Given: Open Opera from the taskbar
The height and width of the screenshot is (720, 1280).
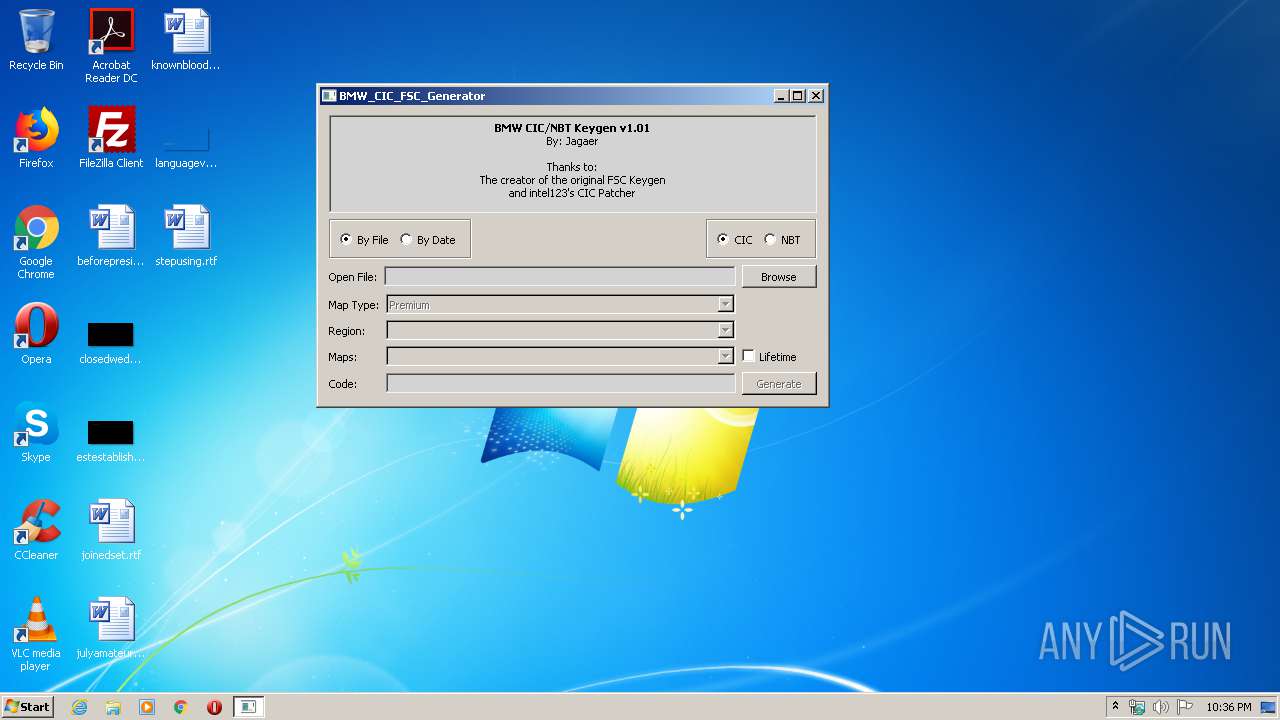Looking at the screenshot, I should [214, 707].
